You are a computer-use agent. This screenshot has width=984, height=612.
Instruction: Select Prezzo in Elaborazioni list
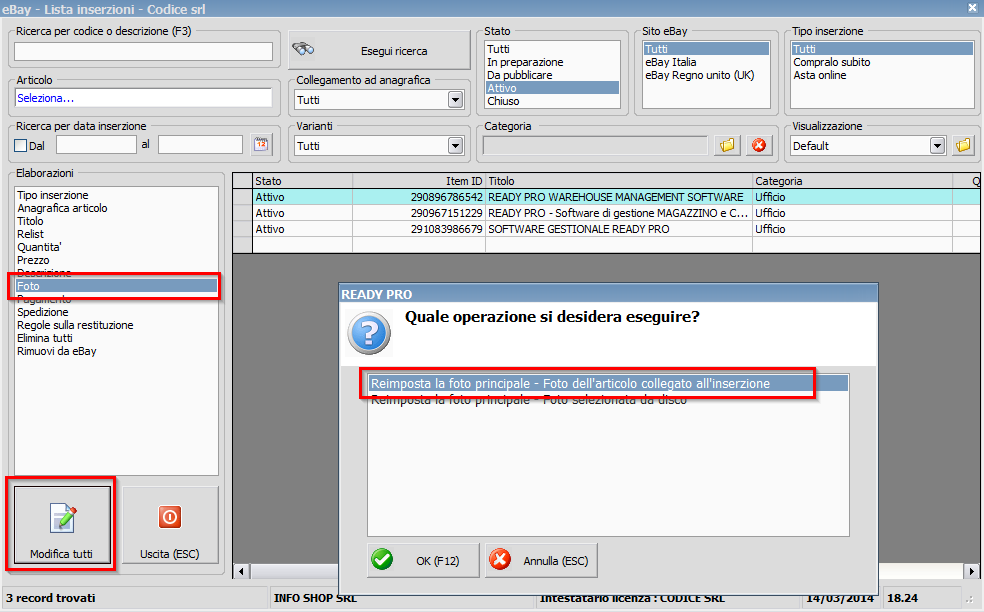click(116, 260)
